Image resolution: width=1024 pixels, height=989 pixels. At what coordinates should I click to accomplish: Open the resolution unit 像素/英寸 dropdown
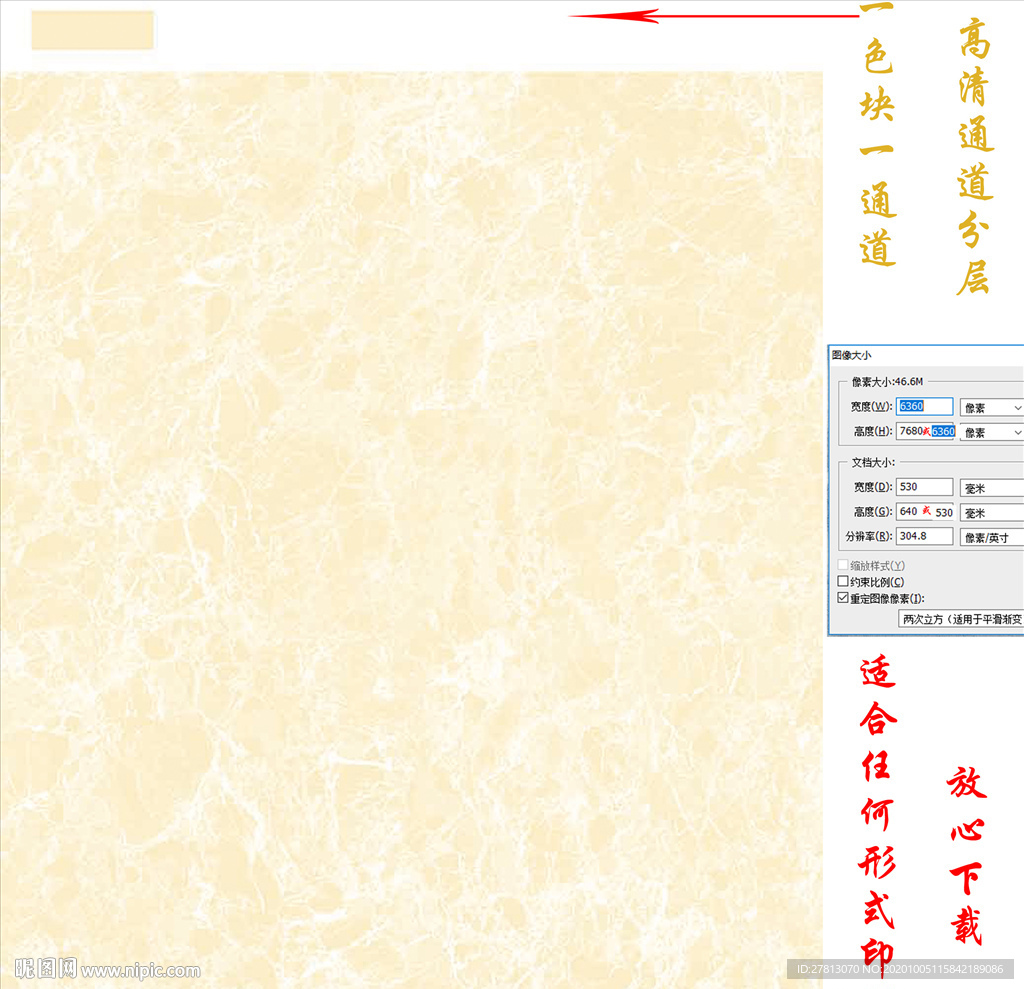991,538
